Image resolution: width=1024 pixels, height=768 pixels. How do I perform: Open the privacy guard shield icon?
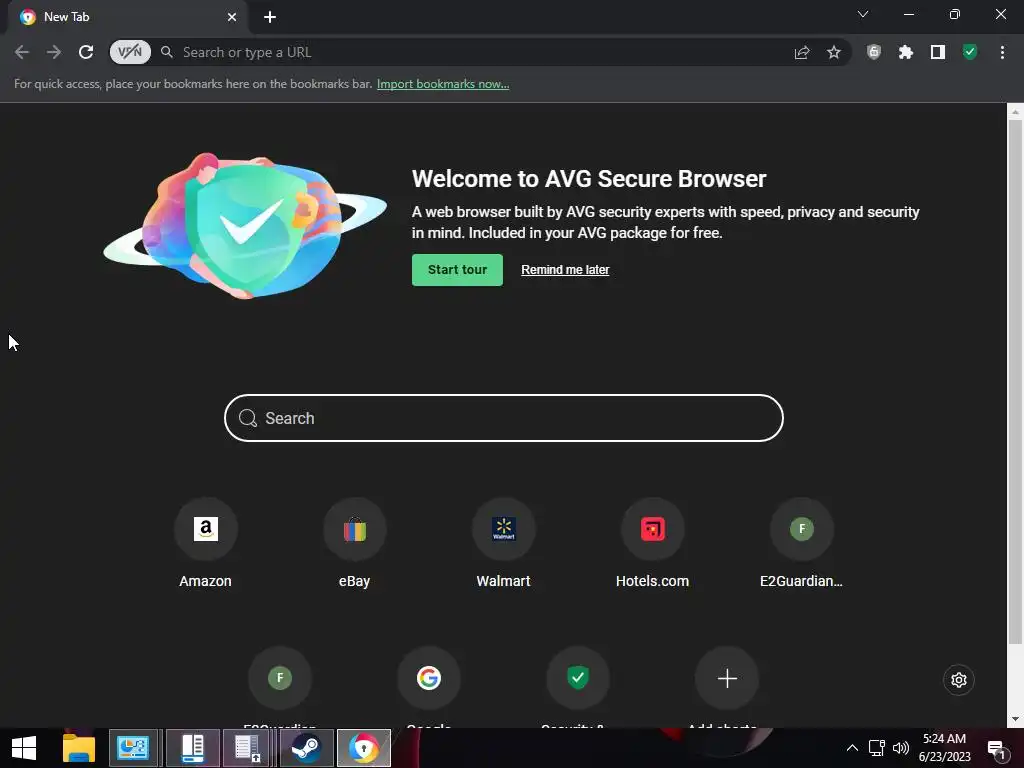874,52
